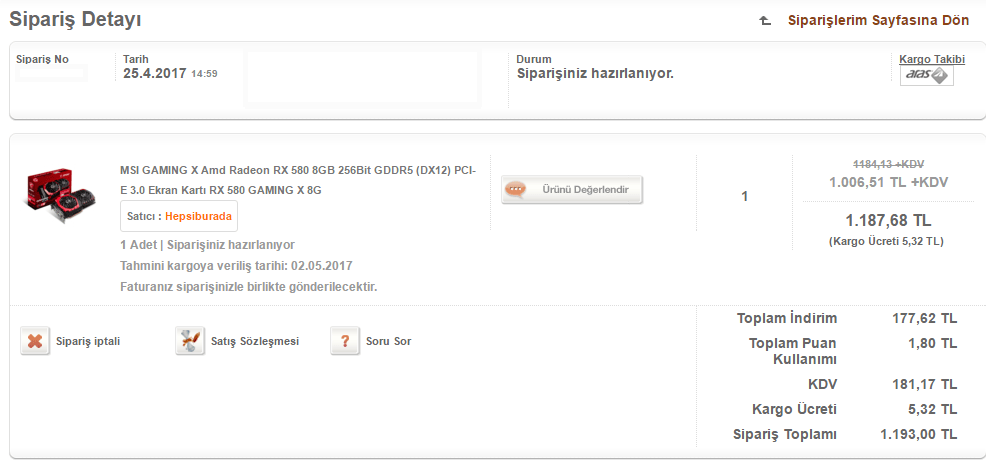
Task: Open MSI GAMING X Radeon RX 580 product title
Action: click(x=298, y=180)
